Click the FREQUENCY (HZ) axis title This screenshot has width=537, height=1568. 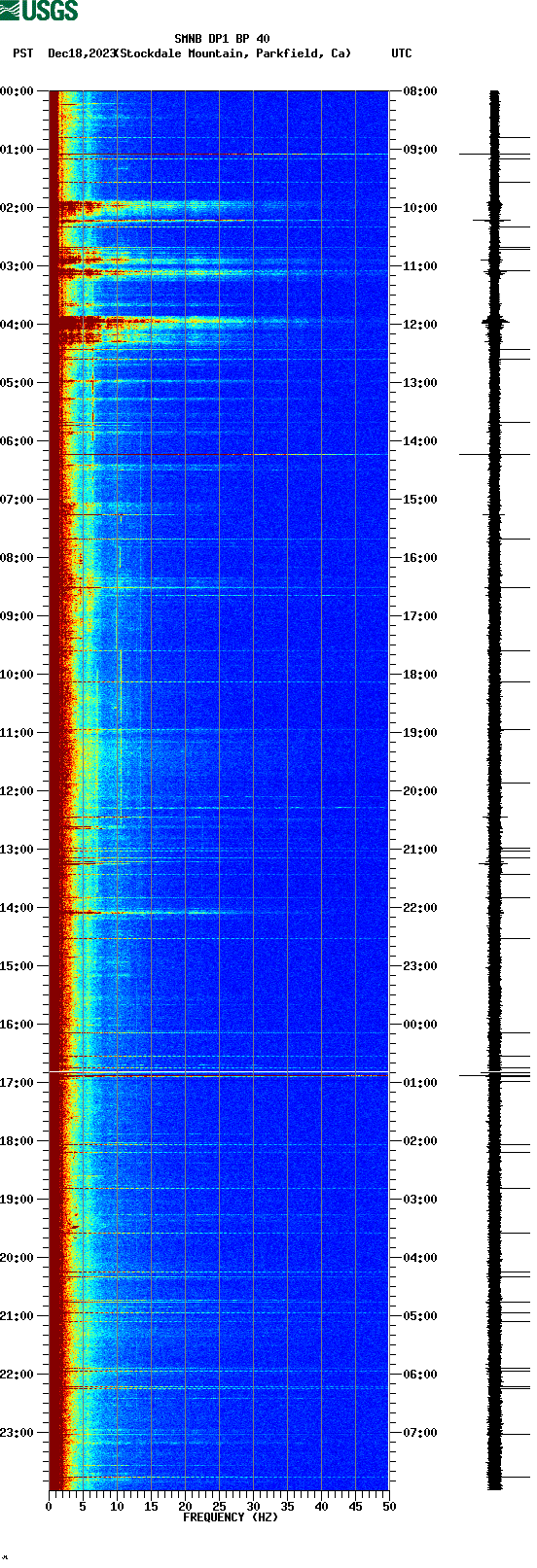pos(231,1516)
